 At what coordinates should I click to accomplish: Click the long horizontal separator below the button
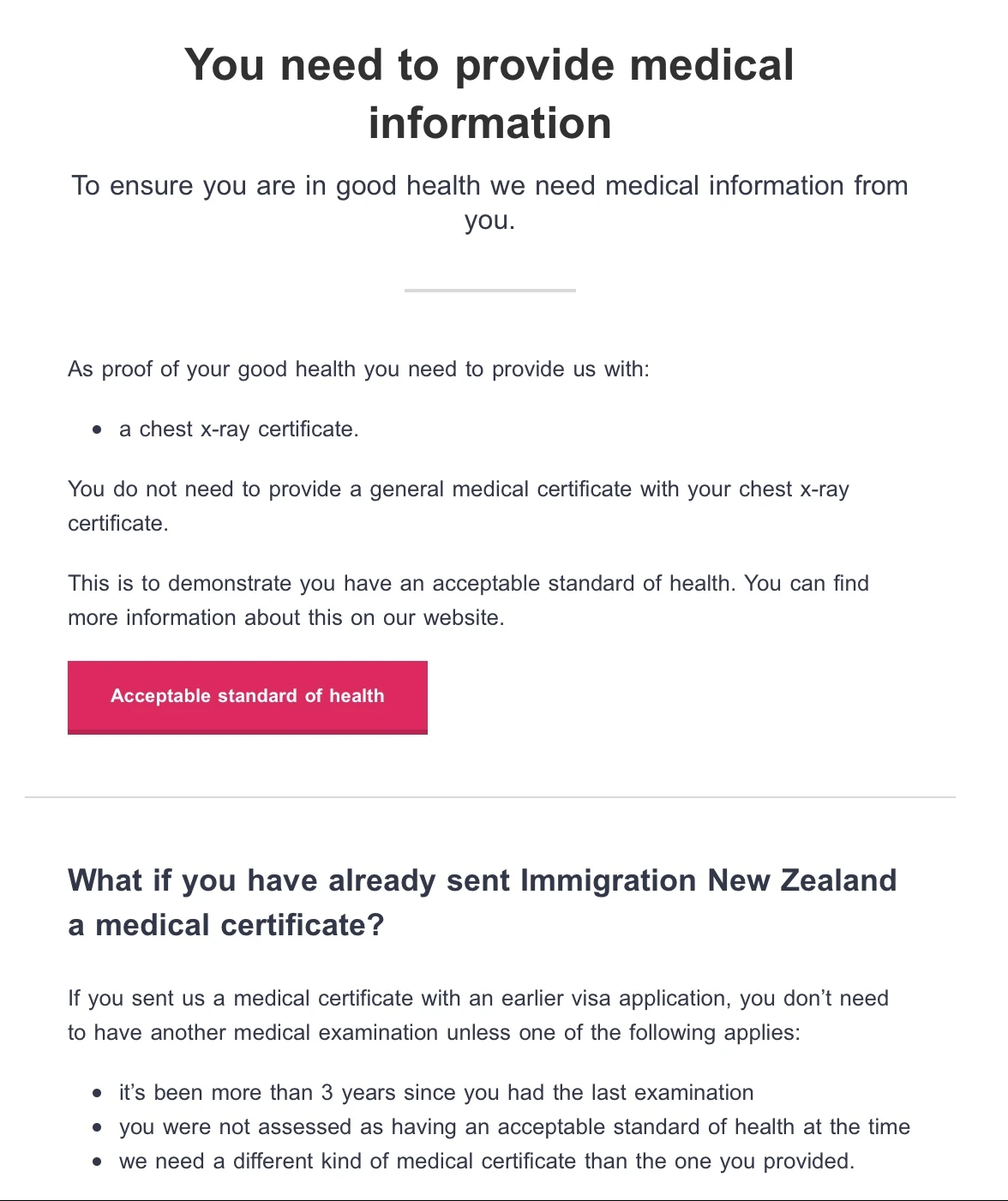coord(489,797)
